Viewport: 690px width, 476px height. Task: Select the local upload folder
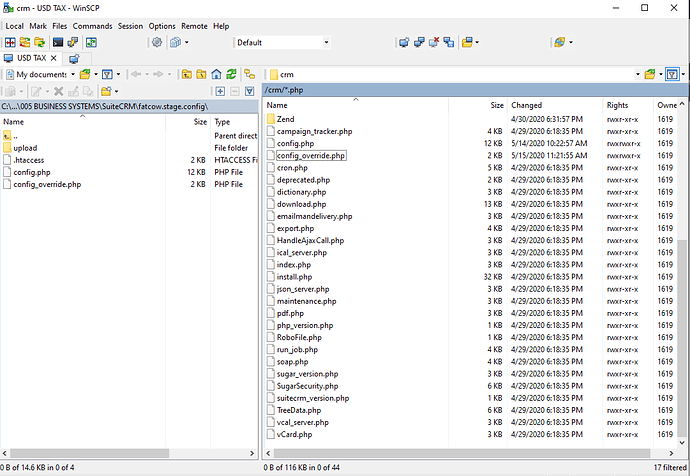pyautogui.click(x=25, y=148)
